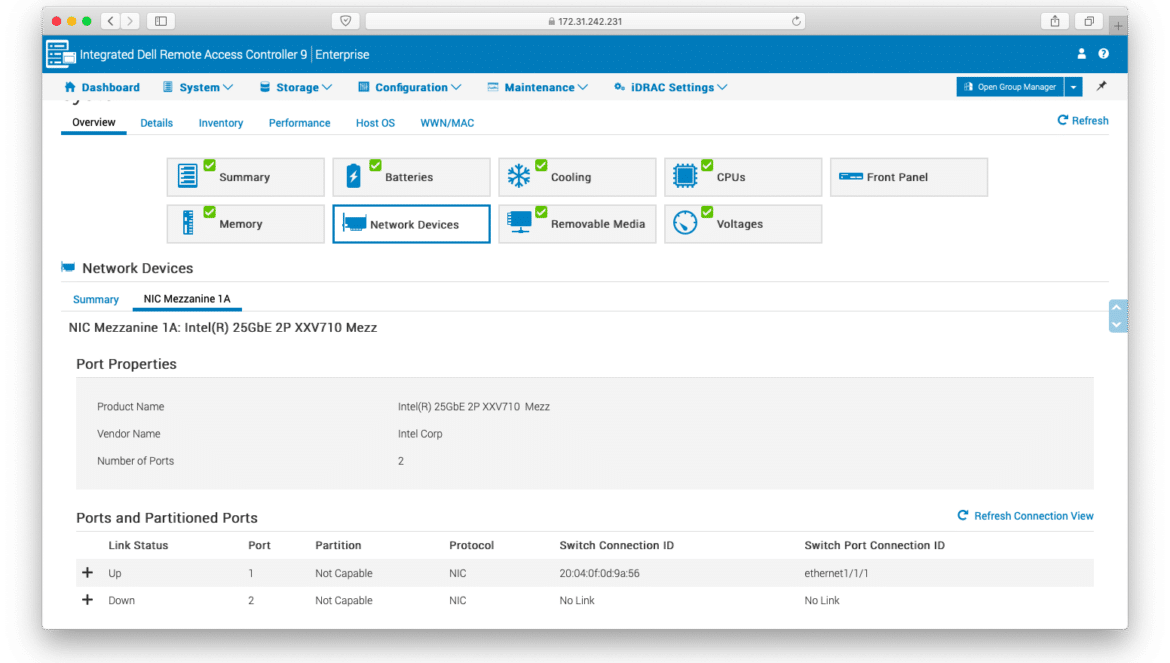1170x663 pixels.
Task: Click the iDRAC logo icon in header
Action: (x=60, y=54)
